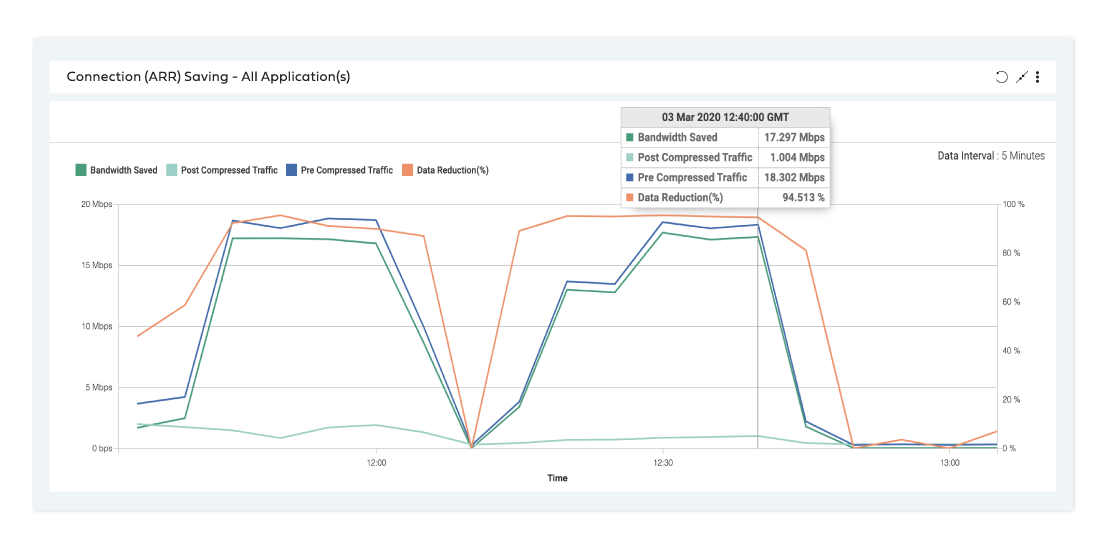
Task: Click the 12:30 time axis label
Action: [x=662, y=463]
